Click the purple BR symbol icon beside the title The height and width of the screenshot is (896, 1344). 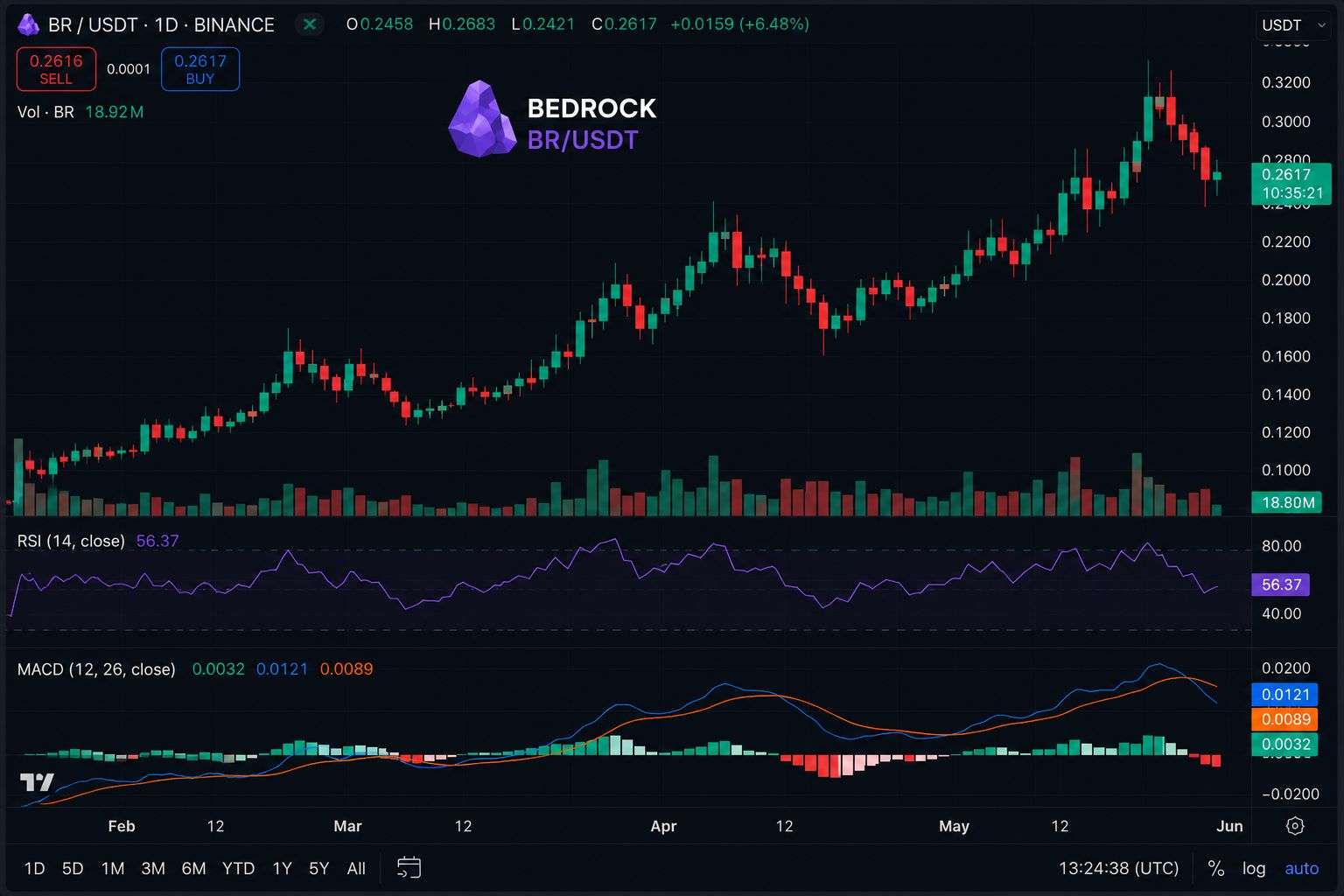pyautogui.click(x=28, y=24)
